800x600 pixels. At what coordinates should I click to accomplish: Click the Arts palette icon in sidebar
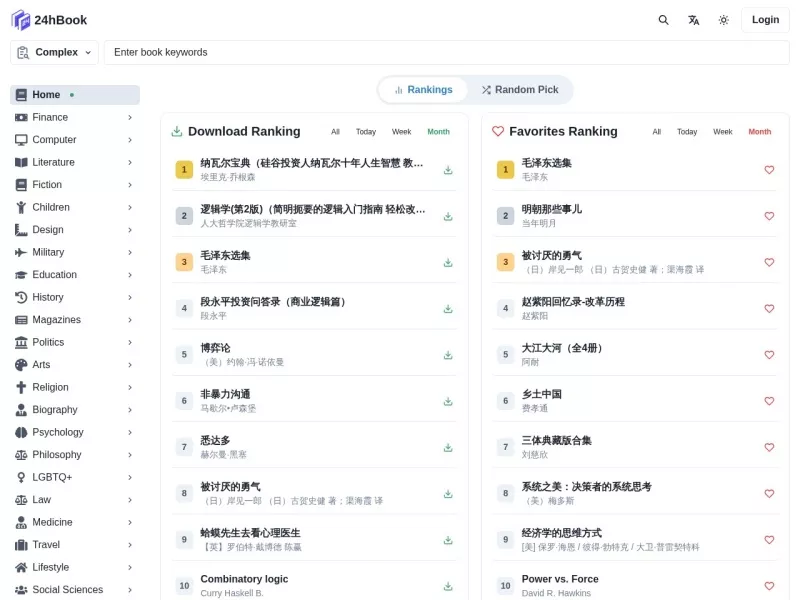(x=21, y=365)
